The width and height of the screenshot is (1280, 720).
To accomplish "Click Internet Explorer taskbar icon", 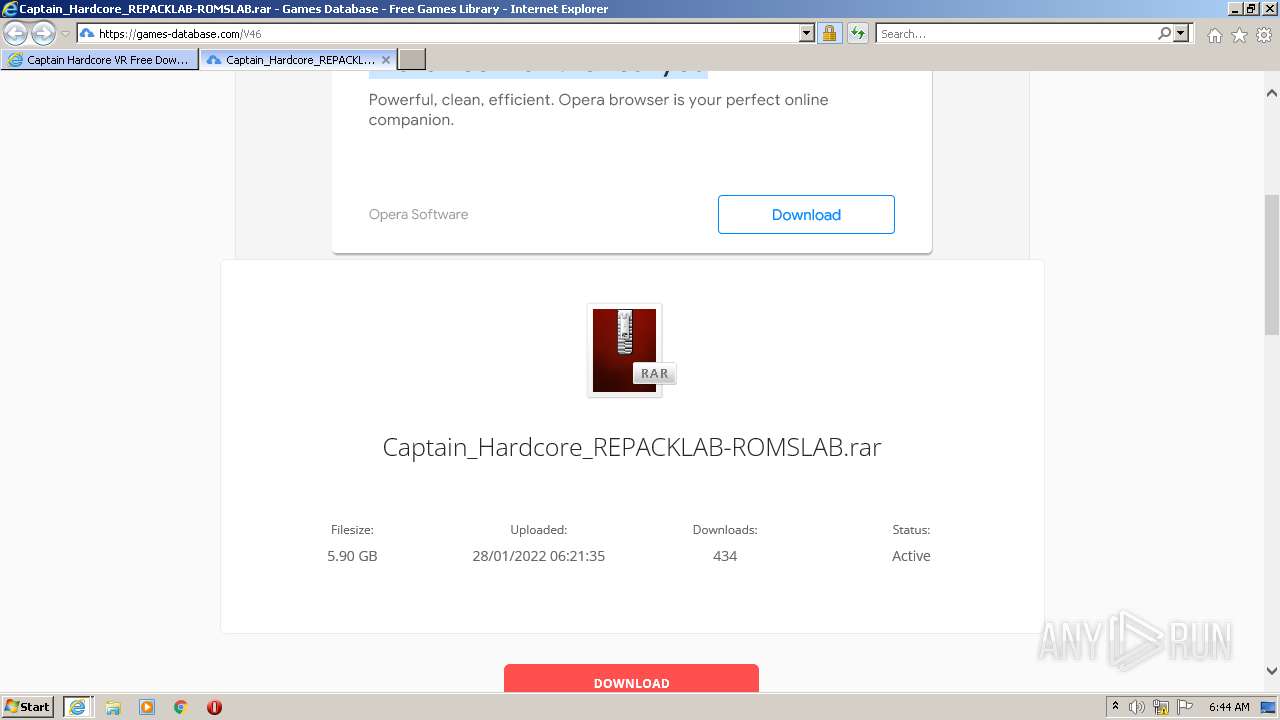I will (77, 707).
